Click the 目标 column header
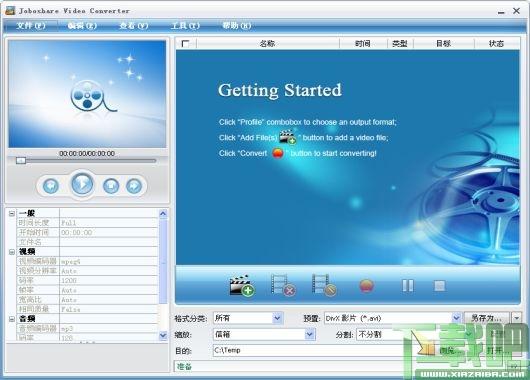Image resolution: width=530 pixels, height=380 pixels. [443, 44]
